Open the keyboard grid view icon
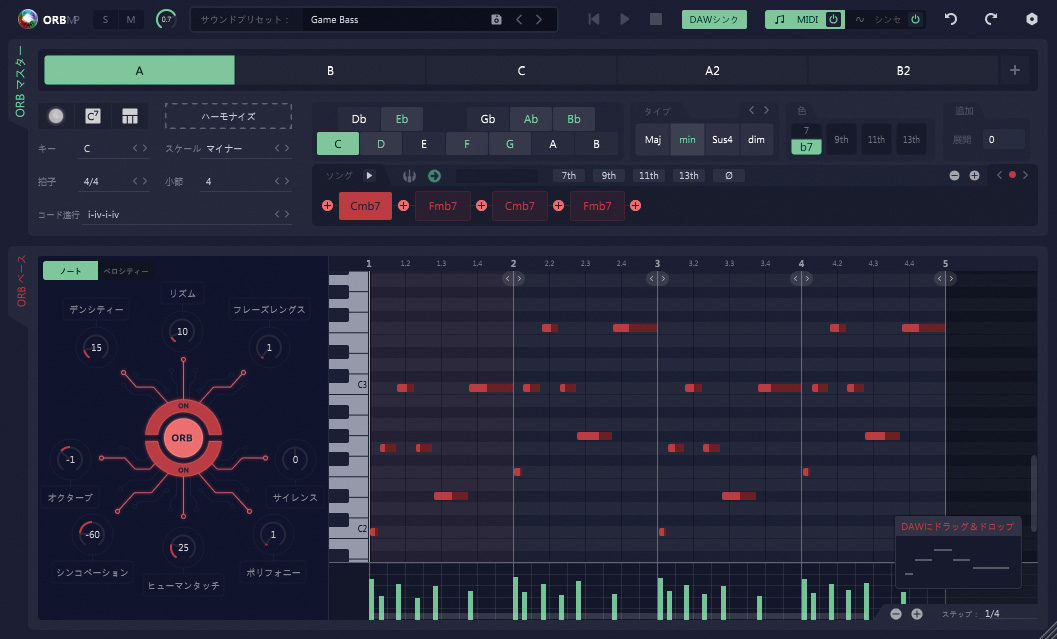This screenshot has width=1057, height=639. 129,116
